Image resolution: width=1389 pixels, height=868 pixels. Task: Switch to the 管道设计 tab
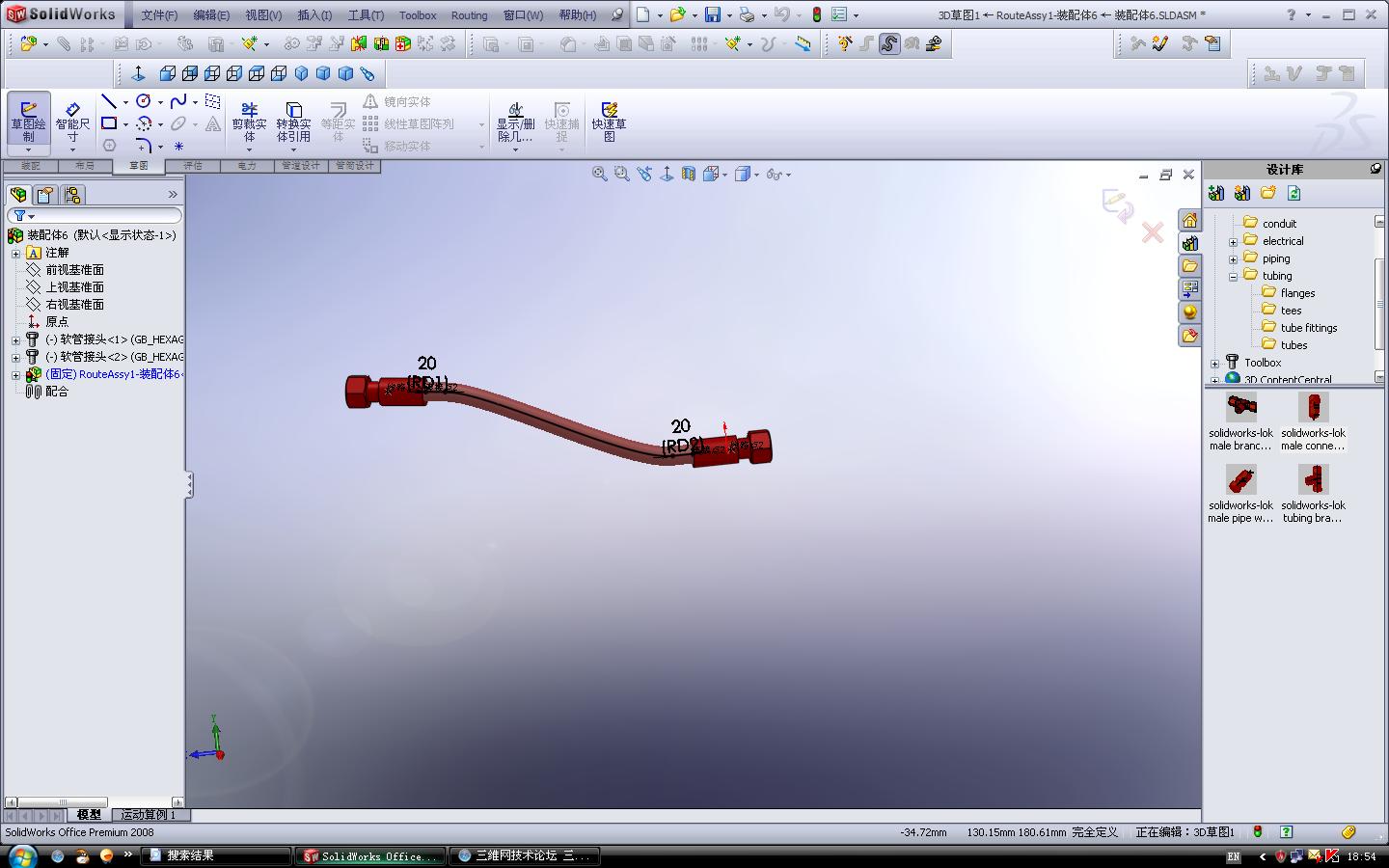point(301,166)
